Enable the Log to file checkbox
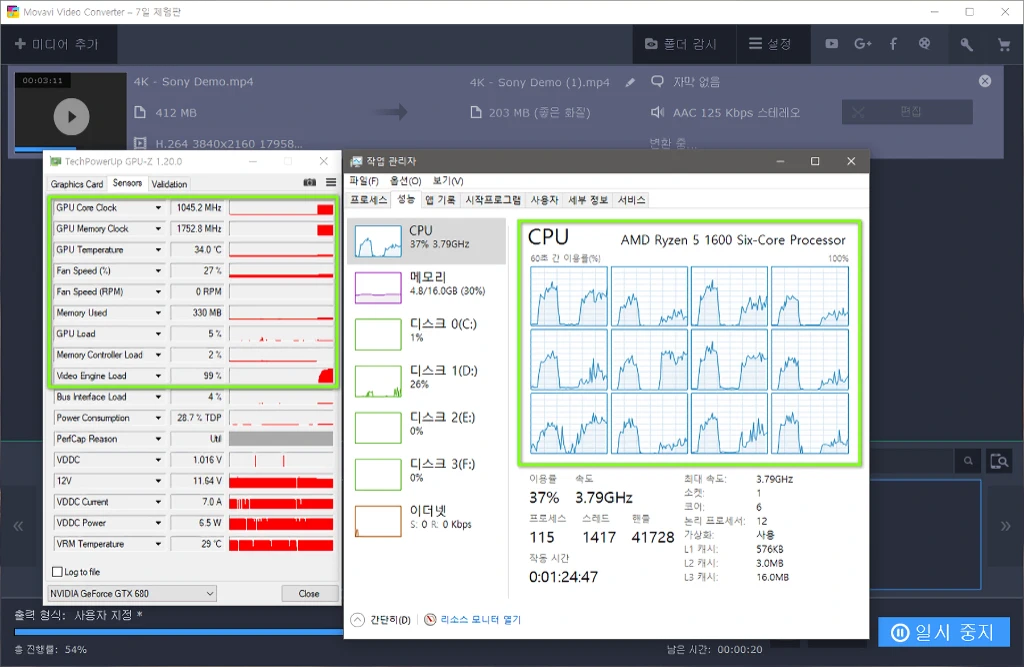The width and height of the screenshot is (1024, 667). [x=57, y=572]
